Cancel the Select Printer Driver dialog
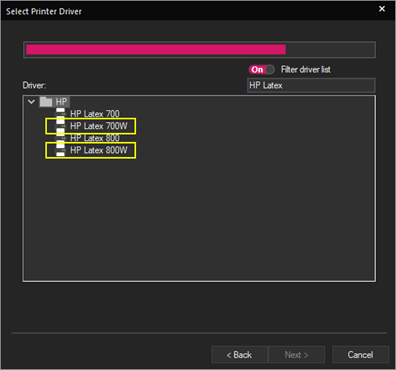This screenshot has width=396, height=370. [x=360, y=355]
